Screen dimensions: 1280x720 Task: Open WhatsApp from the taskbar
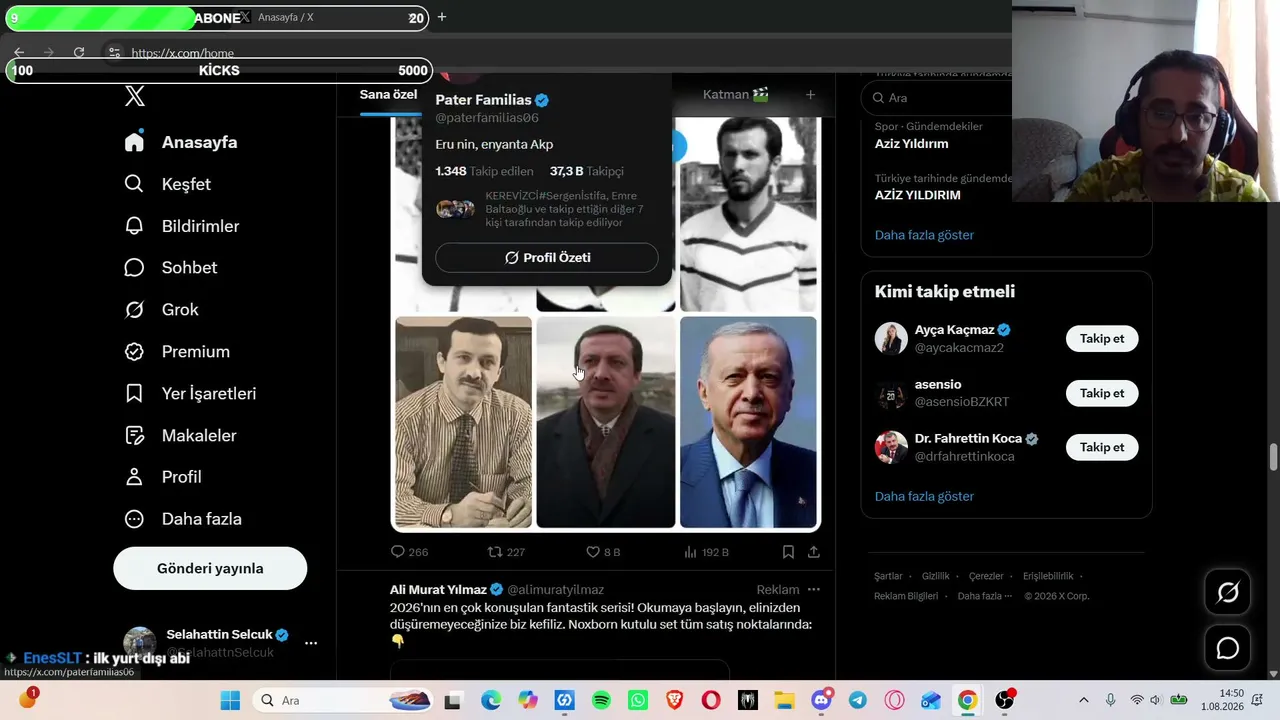coord(639,700)
